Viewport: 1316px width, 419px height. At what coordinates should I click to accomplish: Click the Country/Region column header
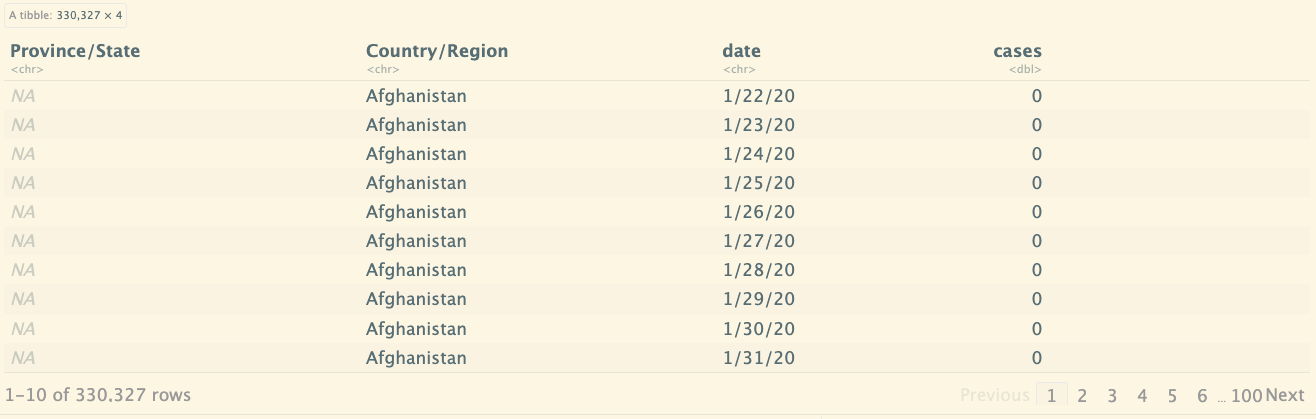(437, 51)
